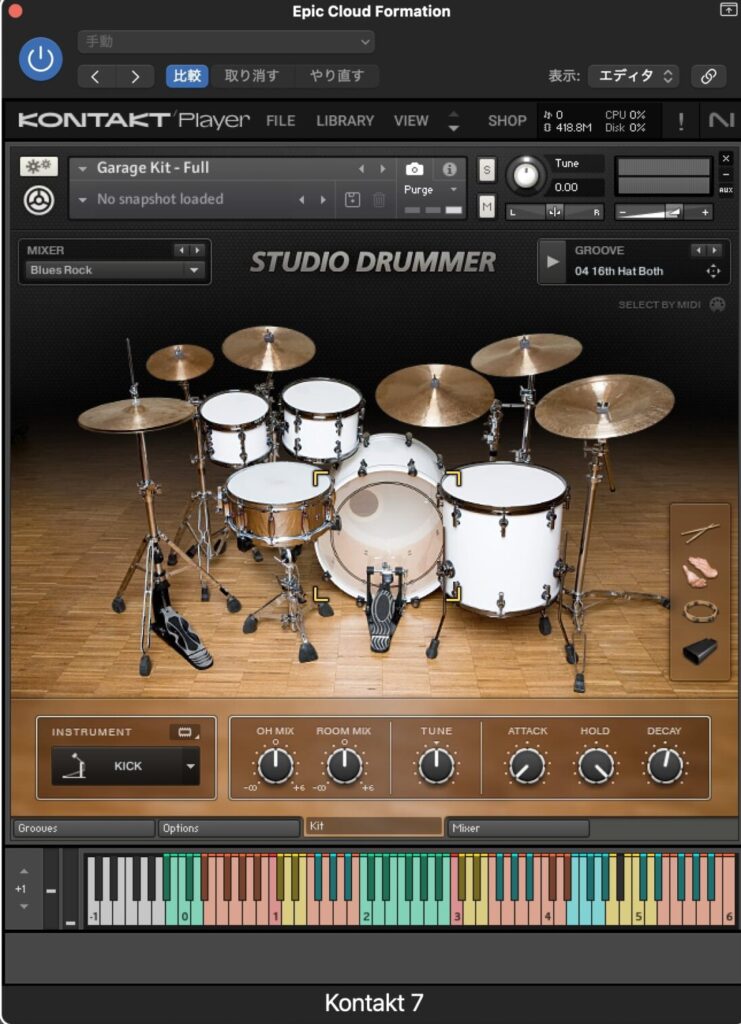Click the delete snapshot trash icon

(379, 200)
